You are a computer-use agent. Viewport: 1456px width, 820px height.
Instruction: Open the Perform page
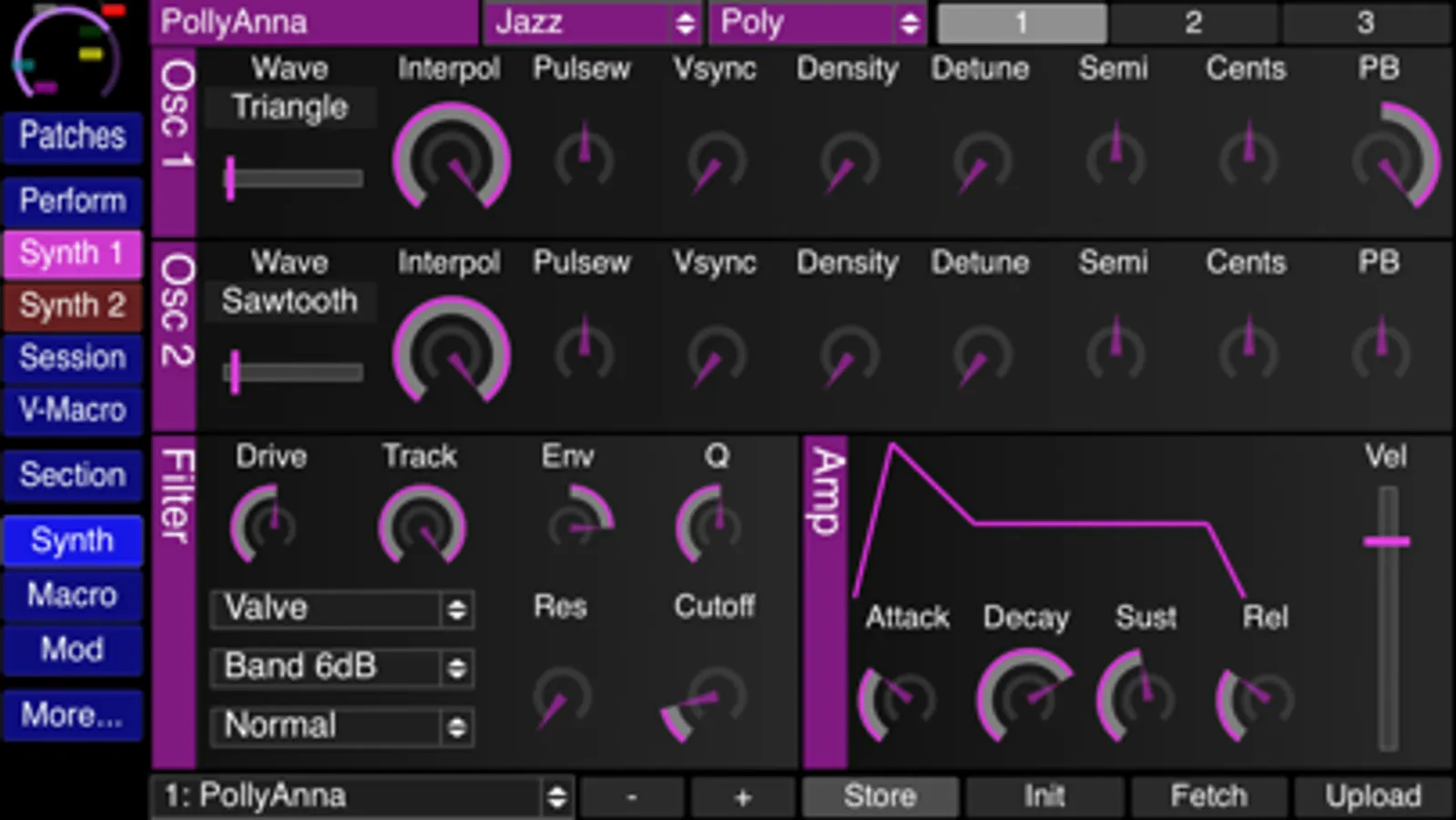73,201
